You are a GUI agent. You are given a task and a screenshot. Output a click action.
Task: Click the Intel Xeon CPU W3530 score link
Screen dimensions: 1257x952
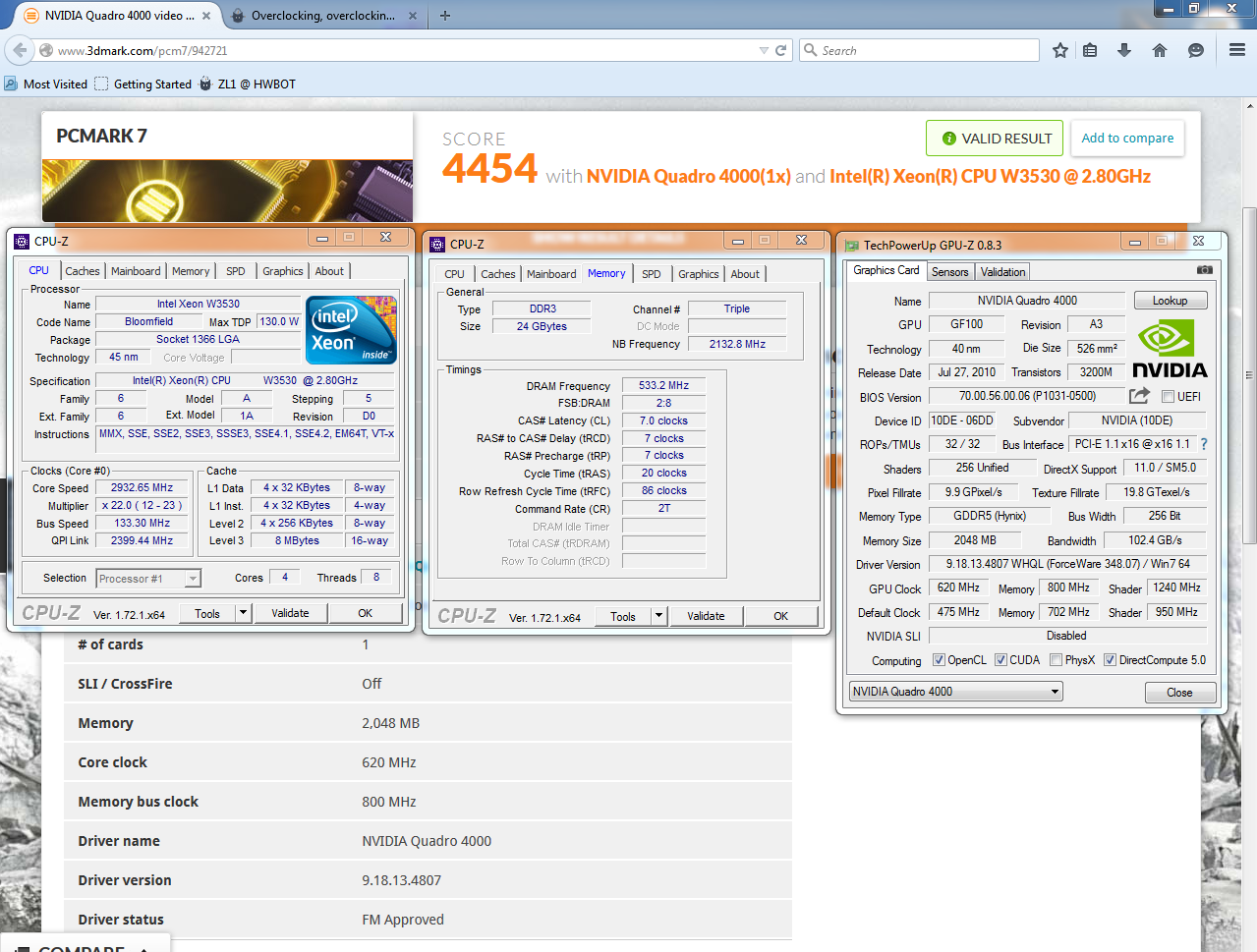(x=990, y=177)
